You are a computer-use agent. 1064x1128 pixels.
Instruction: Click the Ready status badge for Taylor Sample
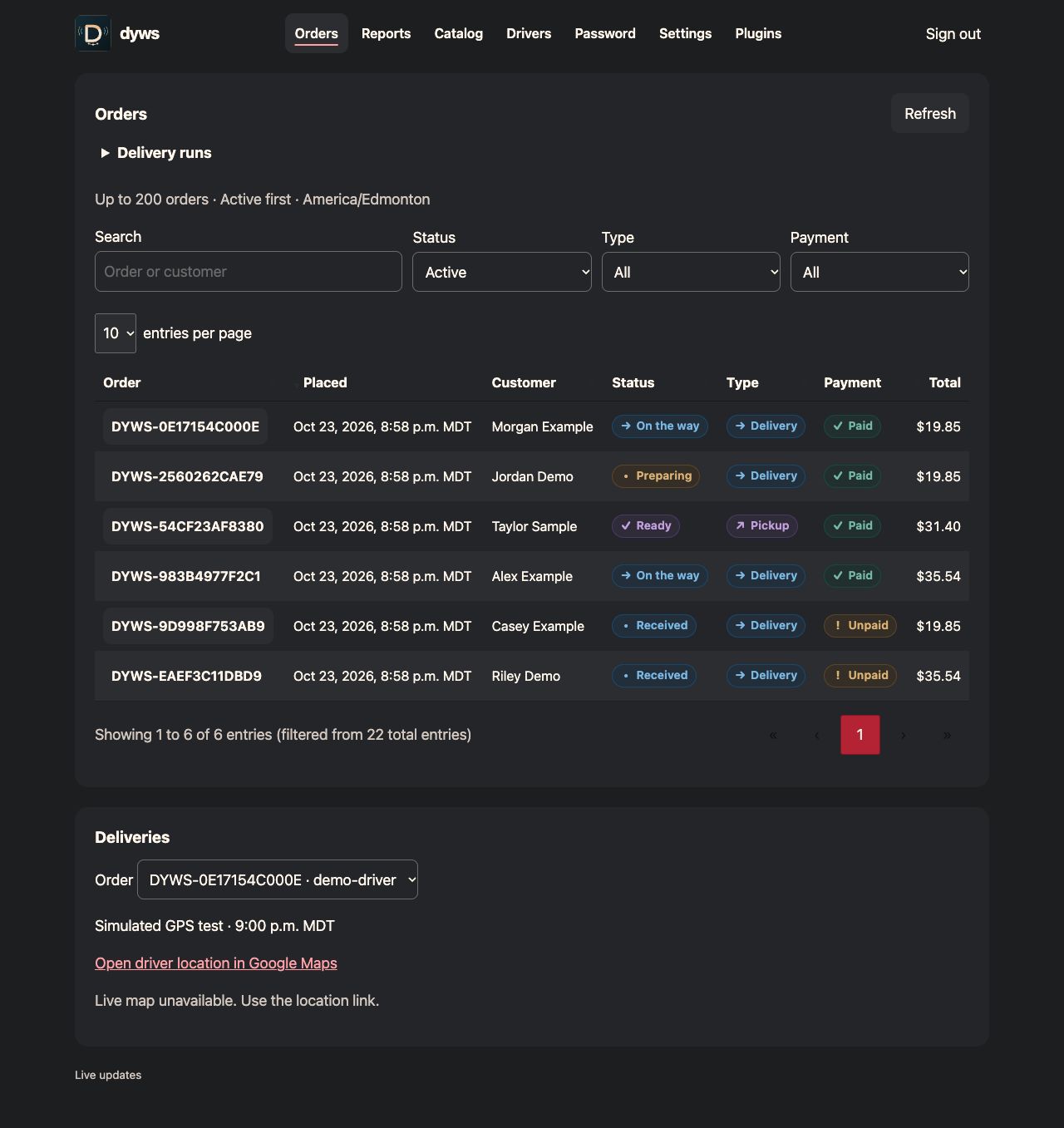coord(646,526)
